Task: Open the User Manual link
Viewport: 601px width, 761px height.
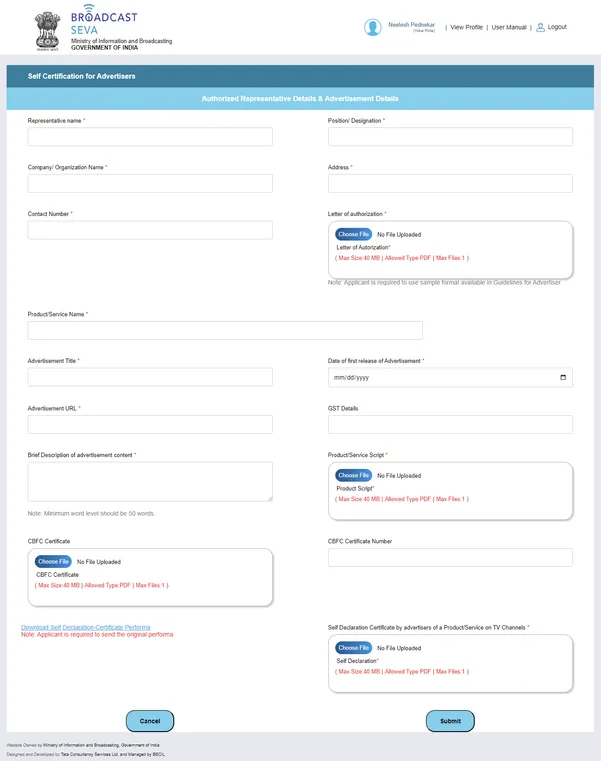Action: click(508, 27)
